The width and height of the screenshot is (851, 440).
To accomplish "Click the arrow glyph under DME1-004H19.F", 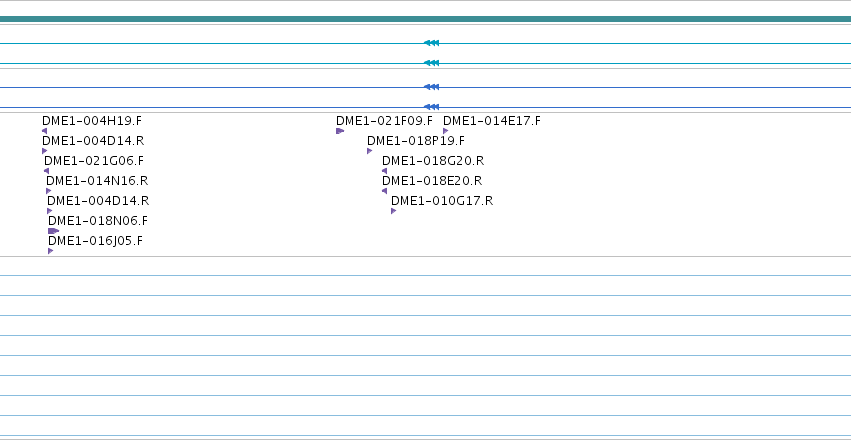I will click(45, 131).
